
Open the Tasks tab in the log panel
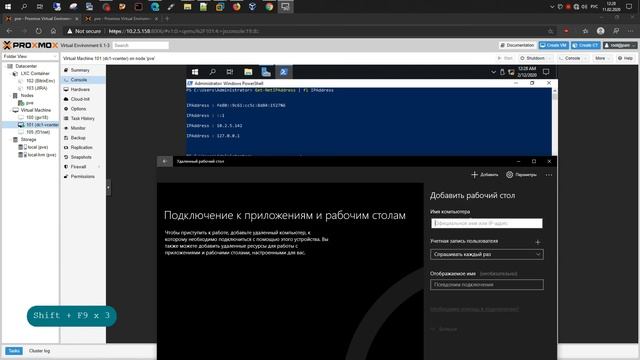coord(14,351)
